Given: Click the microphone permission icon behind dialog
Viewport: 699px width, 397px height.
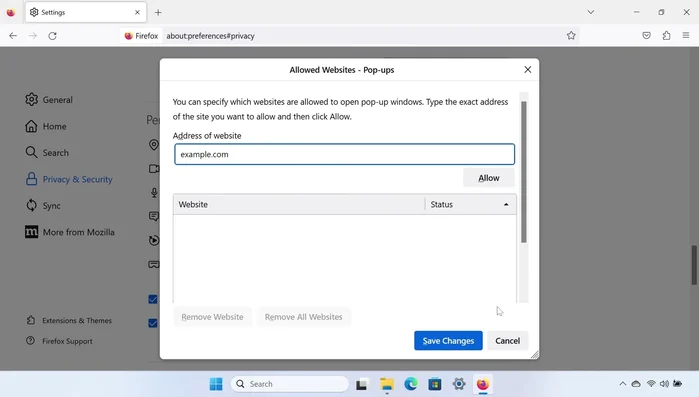Looking at the screenshot, I should [154, 192].
